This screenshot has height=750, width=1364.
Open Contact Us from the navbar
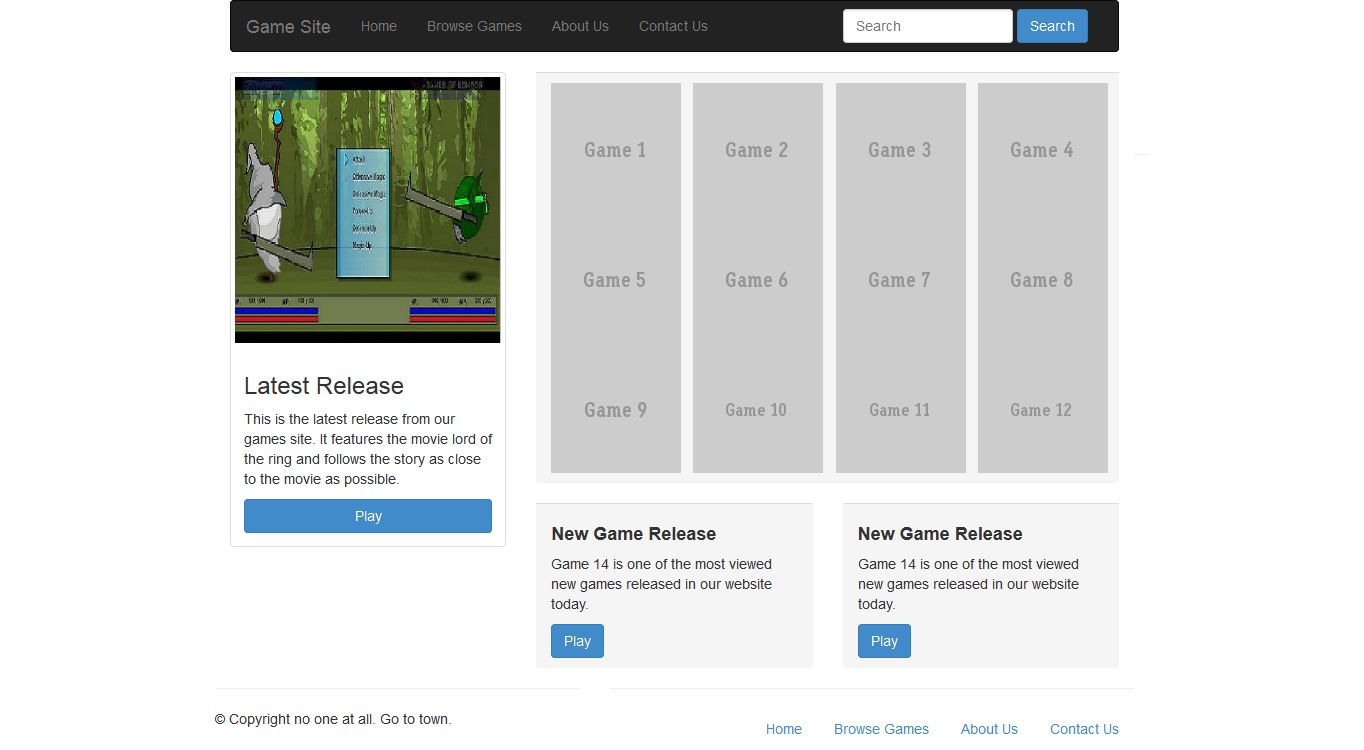tap(672, 26)
